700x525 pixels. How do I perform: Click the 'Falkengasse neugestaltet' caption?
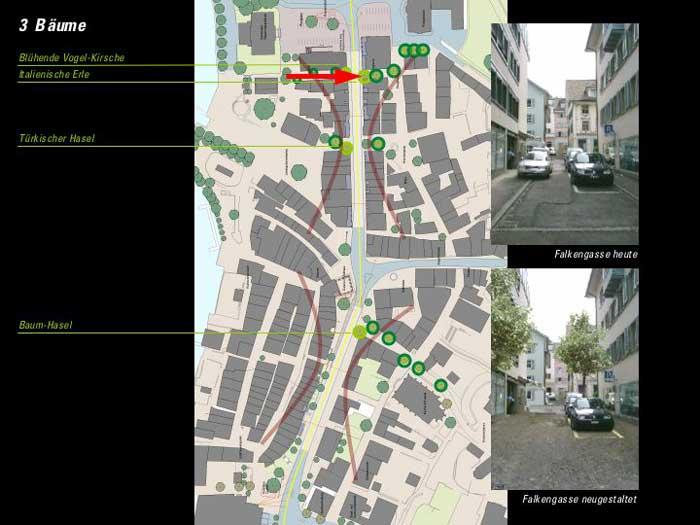[x=579, y=499]
